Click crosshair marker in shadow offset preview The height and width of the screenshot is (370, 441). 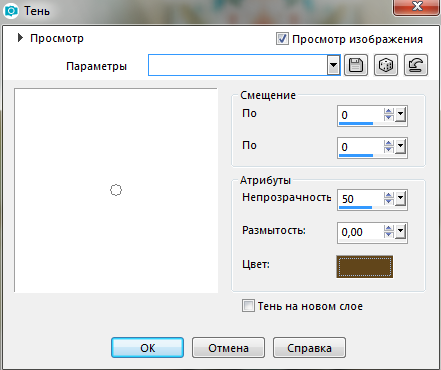[x=116, y=190]
